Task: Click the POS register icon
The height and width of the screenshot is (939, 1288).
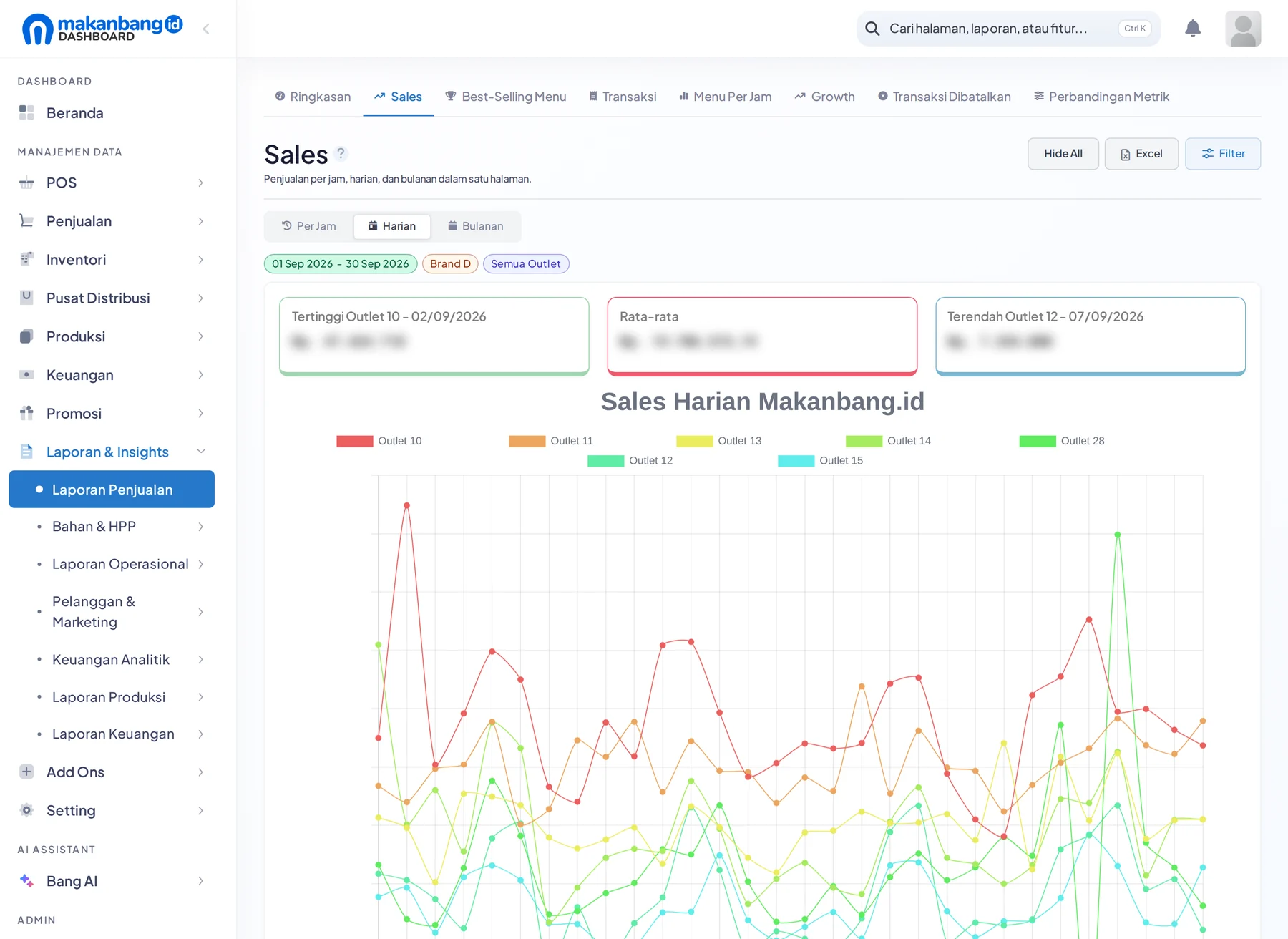Action: pos(26,183)
